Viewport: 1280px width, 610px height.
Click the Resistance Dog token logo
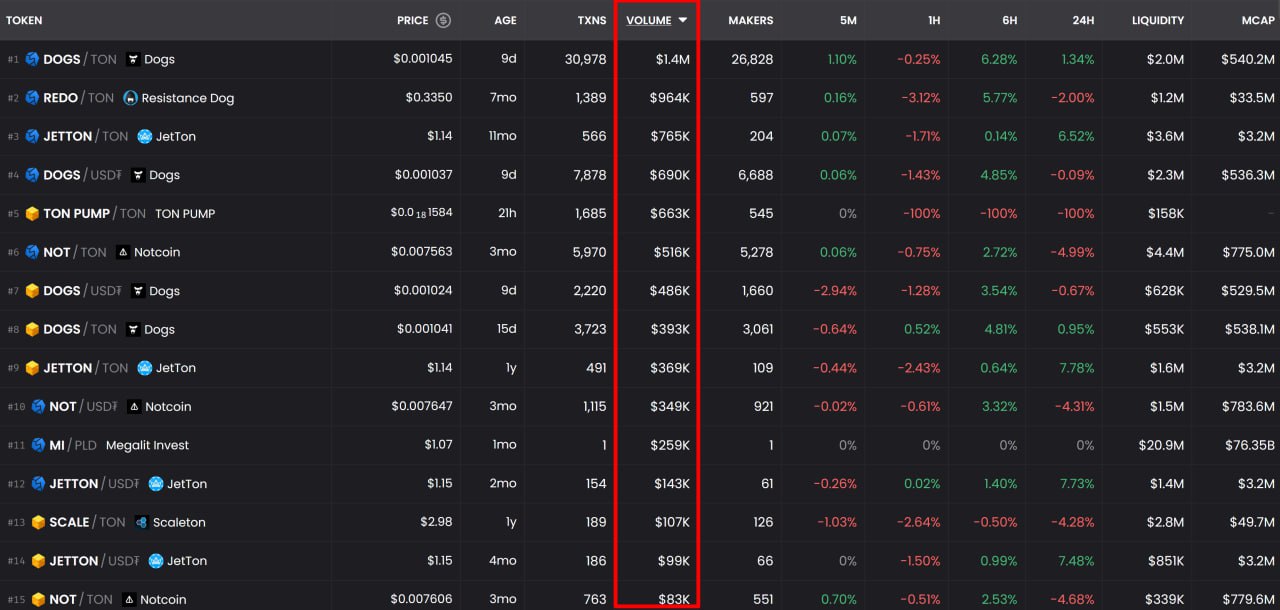(x=130, y=98)
